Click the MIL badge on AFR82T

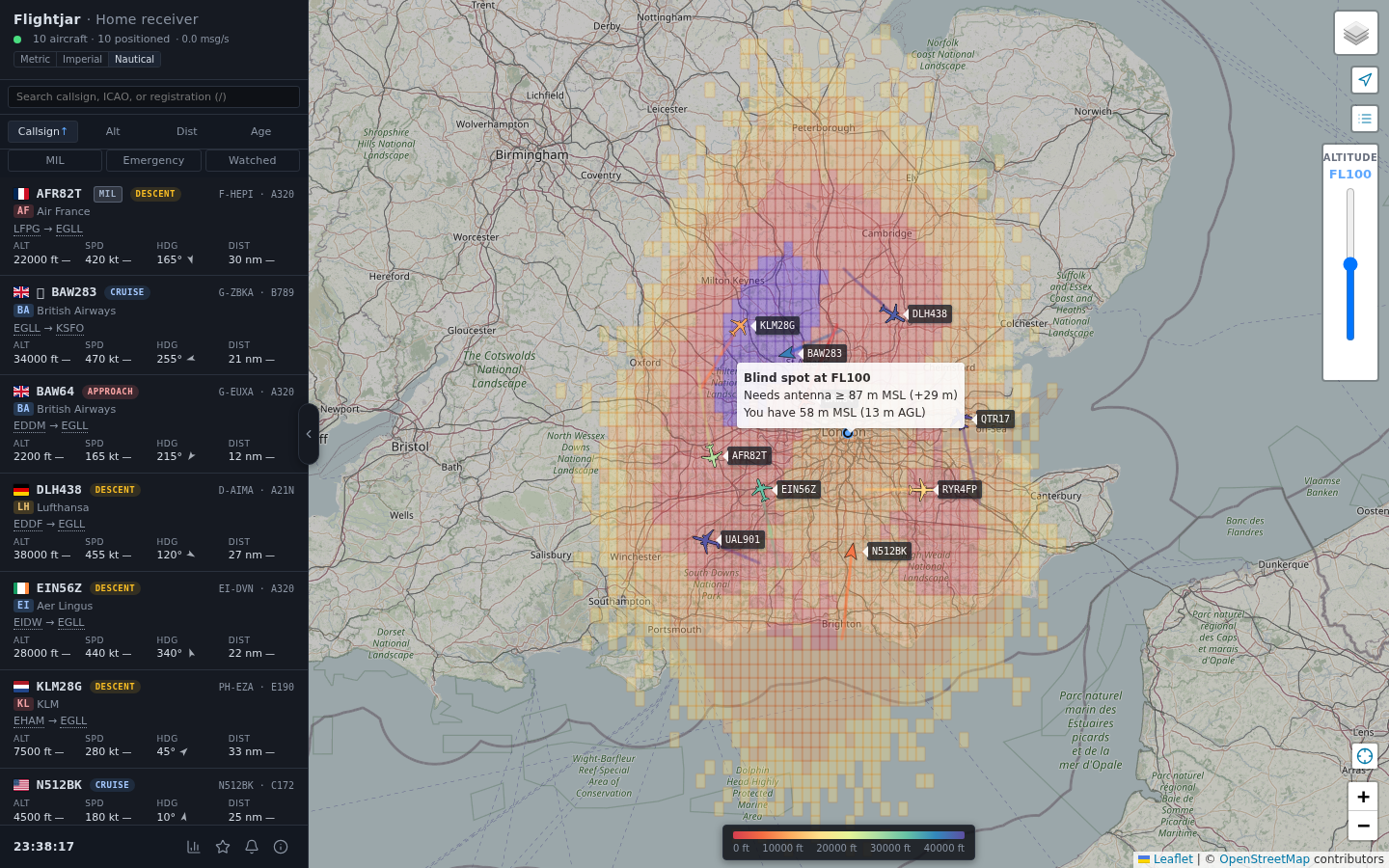(107, 194)
